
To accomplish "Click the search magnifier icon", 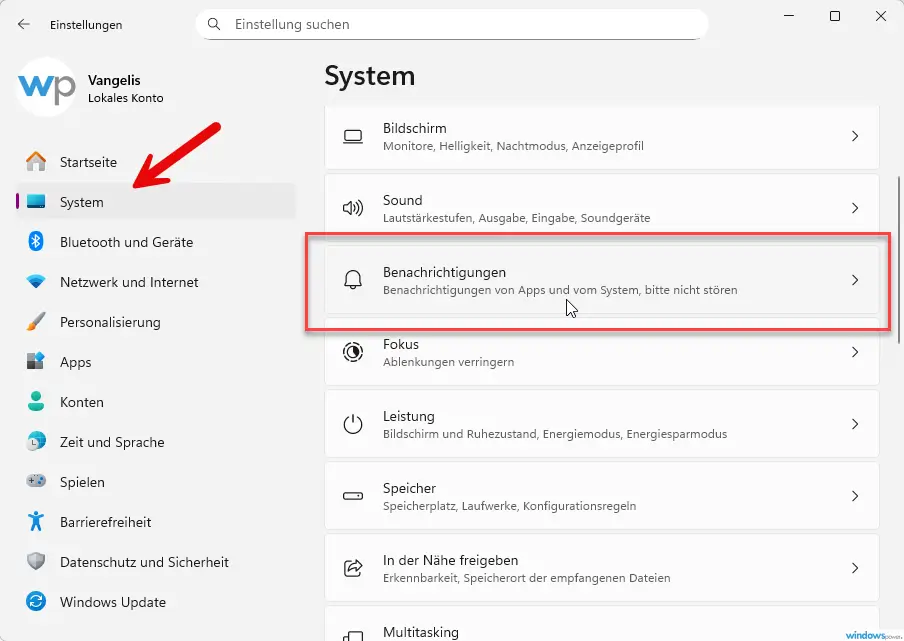I will click(x=213, y=24).
